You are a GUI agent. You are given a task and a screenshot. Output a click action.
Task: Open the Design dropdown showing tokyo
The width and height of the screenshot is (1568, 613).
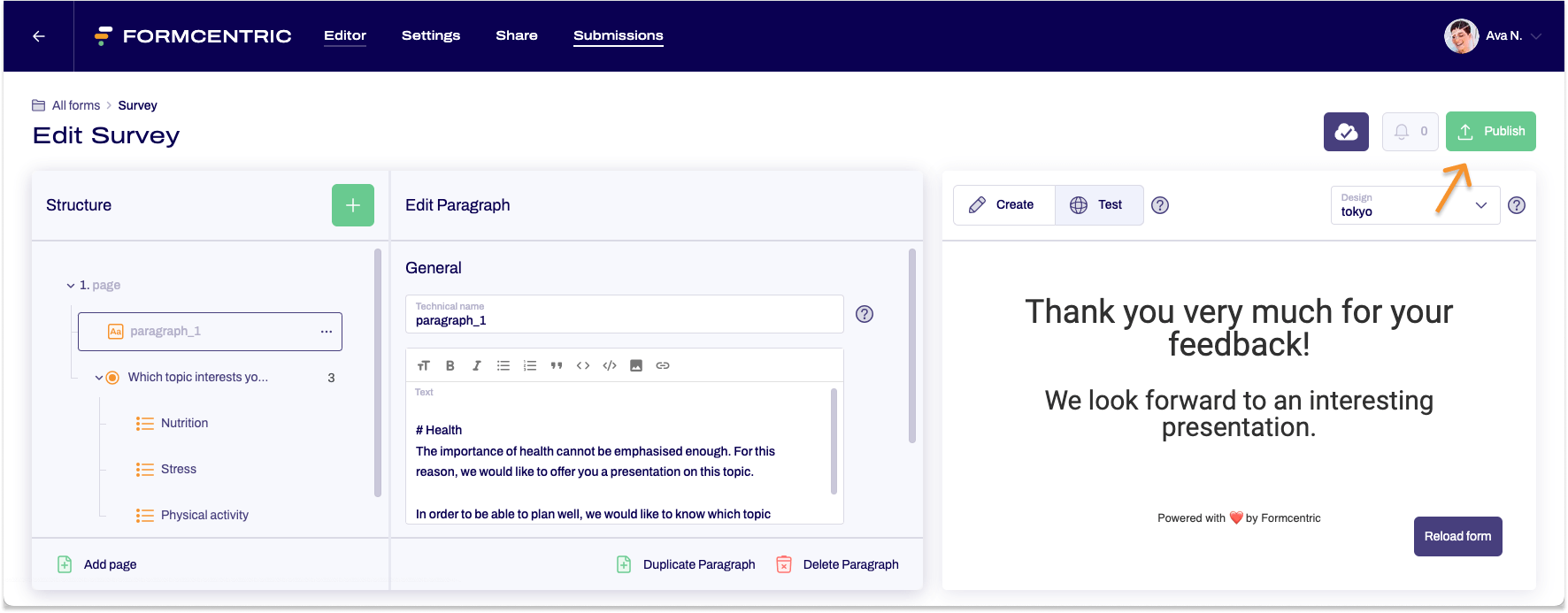click(1415, 205)
